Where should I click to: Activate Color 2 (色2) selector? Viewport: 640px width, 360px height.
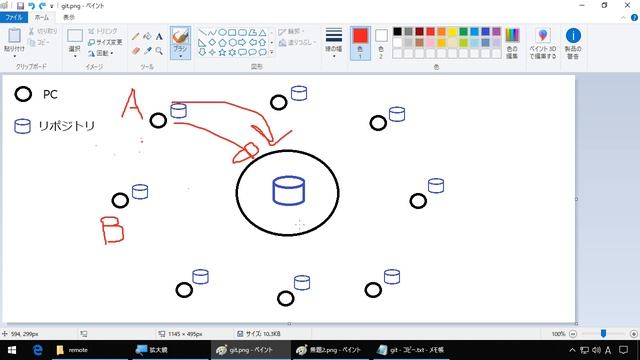coord(381,44)
